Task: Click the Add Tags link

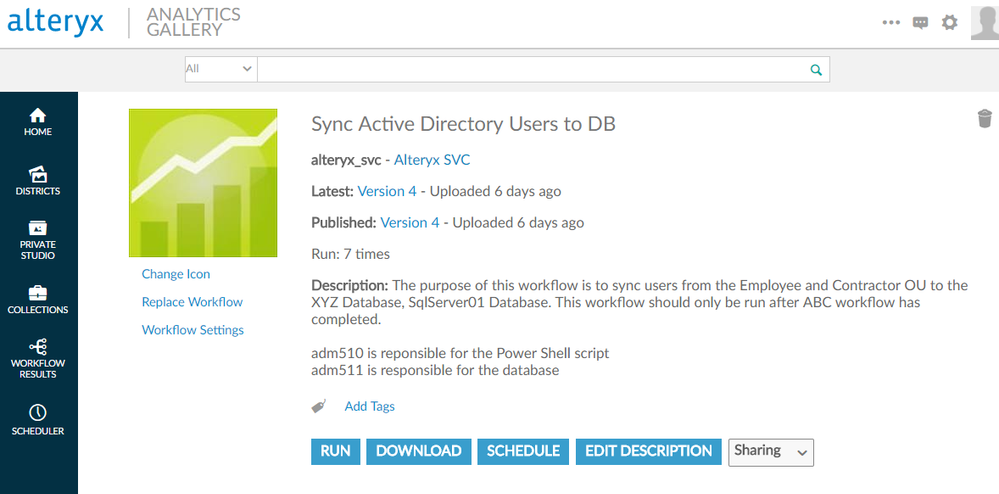Action: point(370,406)
